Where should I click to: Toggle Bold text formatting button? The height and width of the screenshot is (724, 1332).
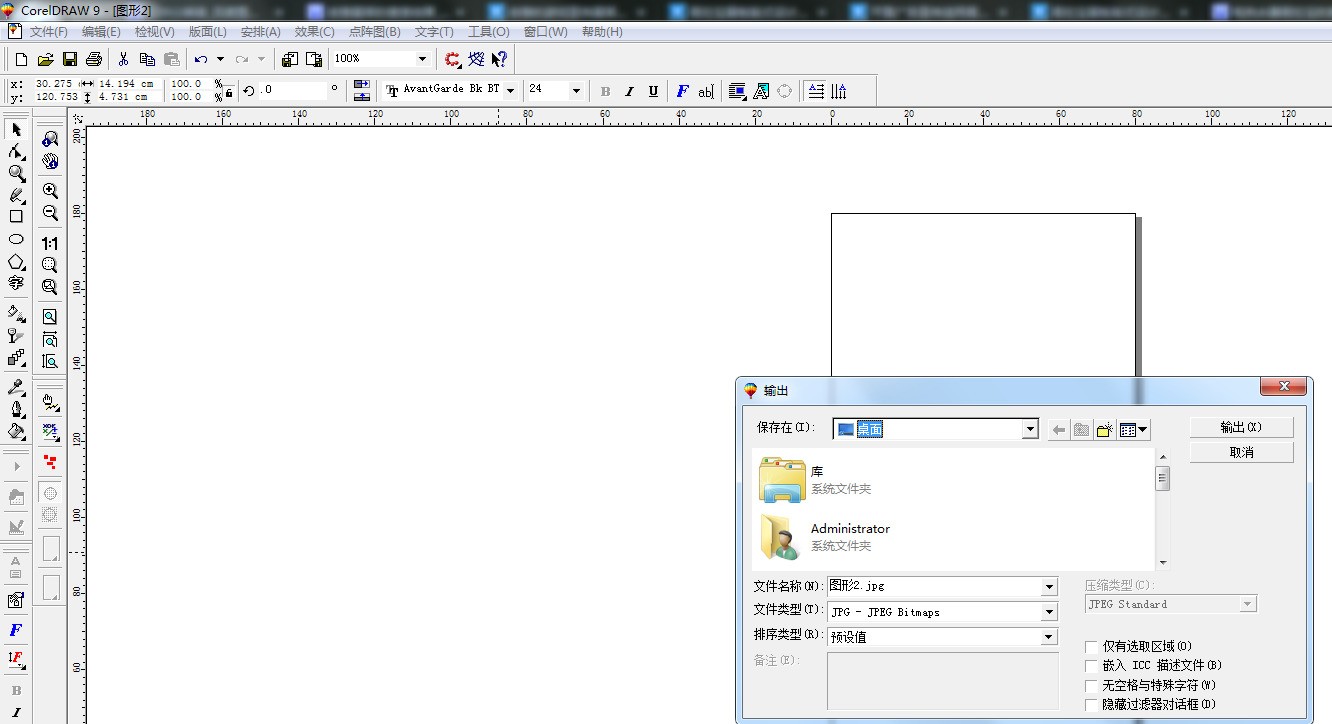point(605,91)
